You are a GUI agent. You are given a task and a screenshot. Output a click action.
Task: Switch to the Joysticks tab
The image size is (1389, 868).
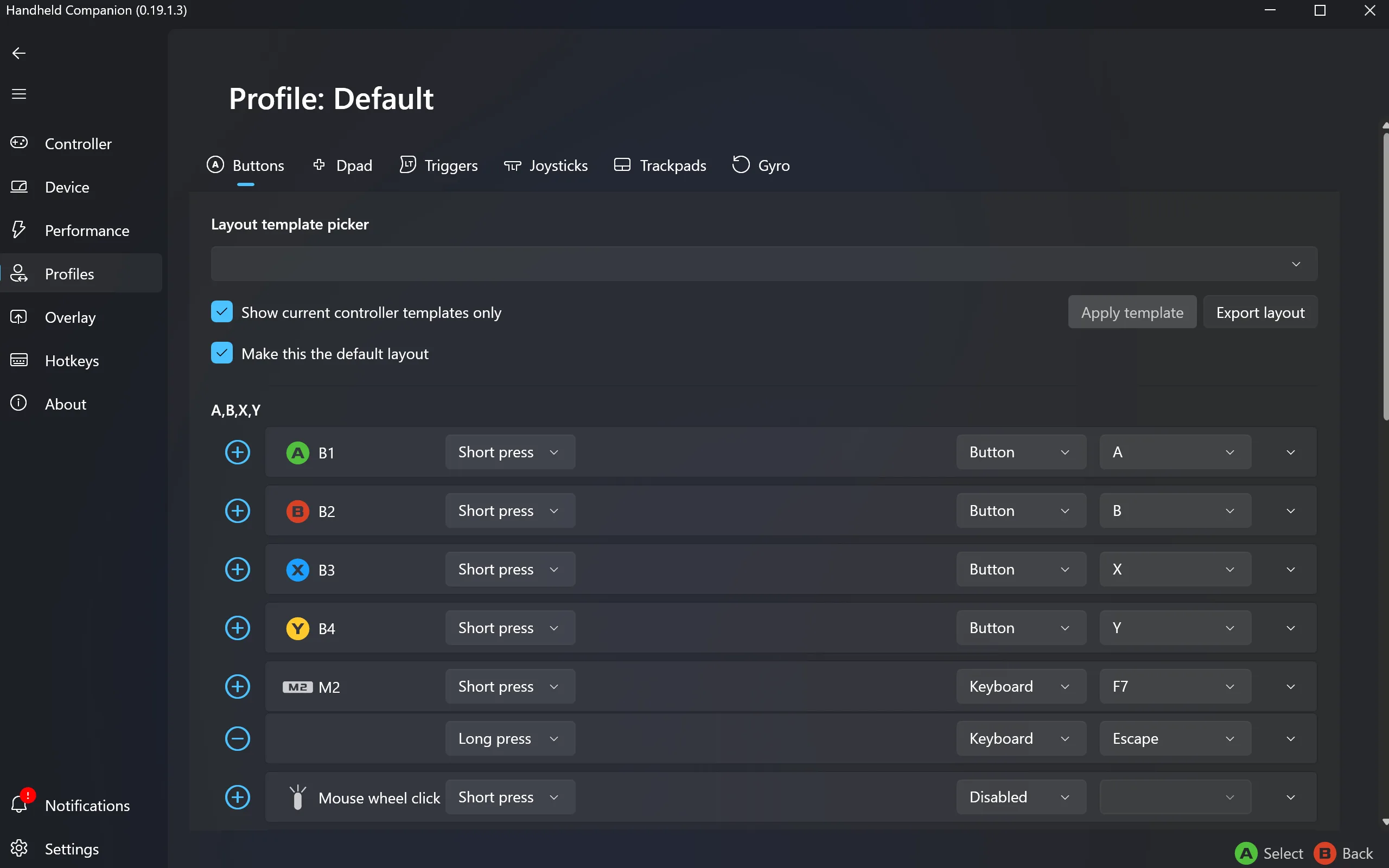(x=546, y=165)
